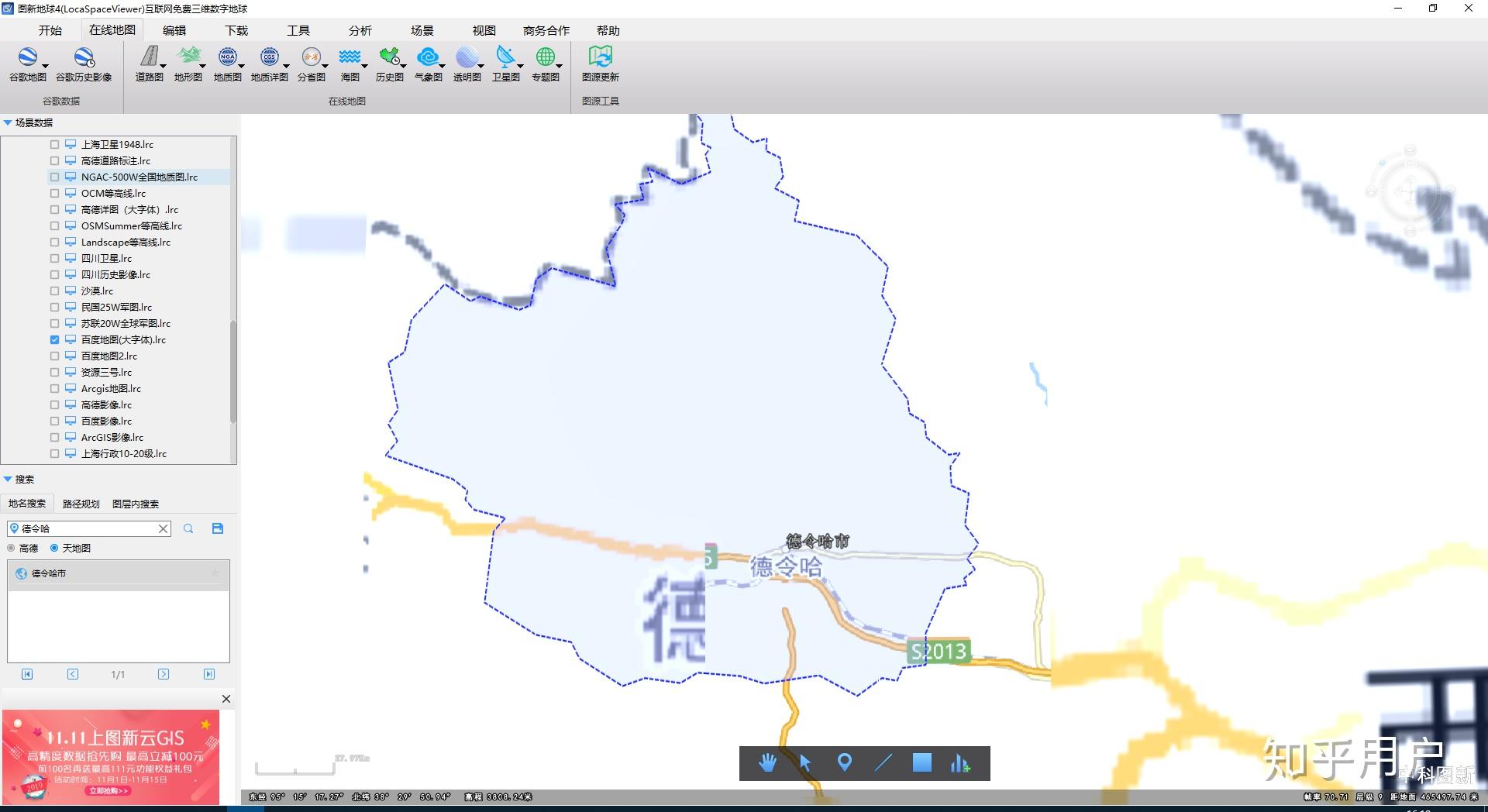This screenshot has width=1488, height=812.
Task: Open the 视图 ribbon tab
Action: point(484,30)
